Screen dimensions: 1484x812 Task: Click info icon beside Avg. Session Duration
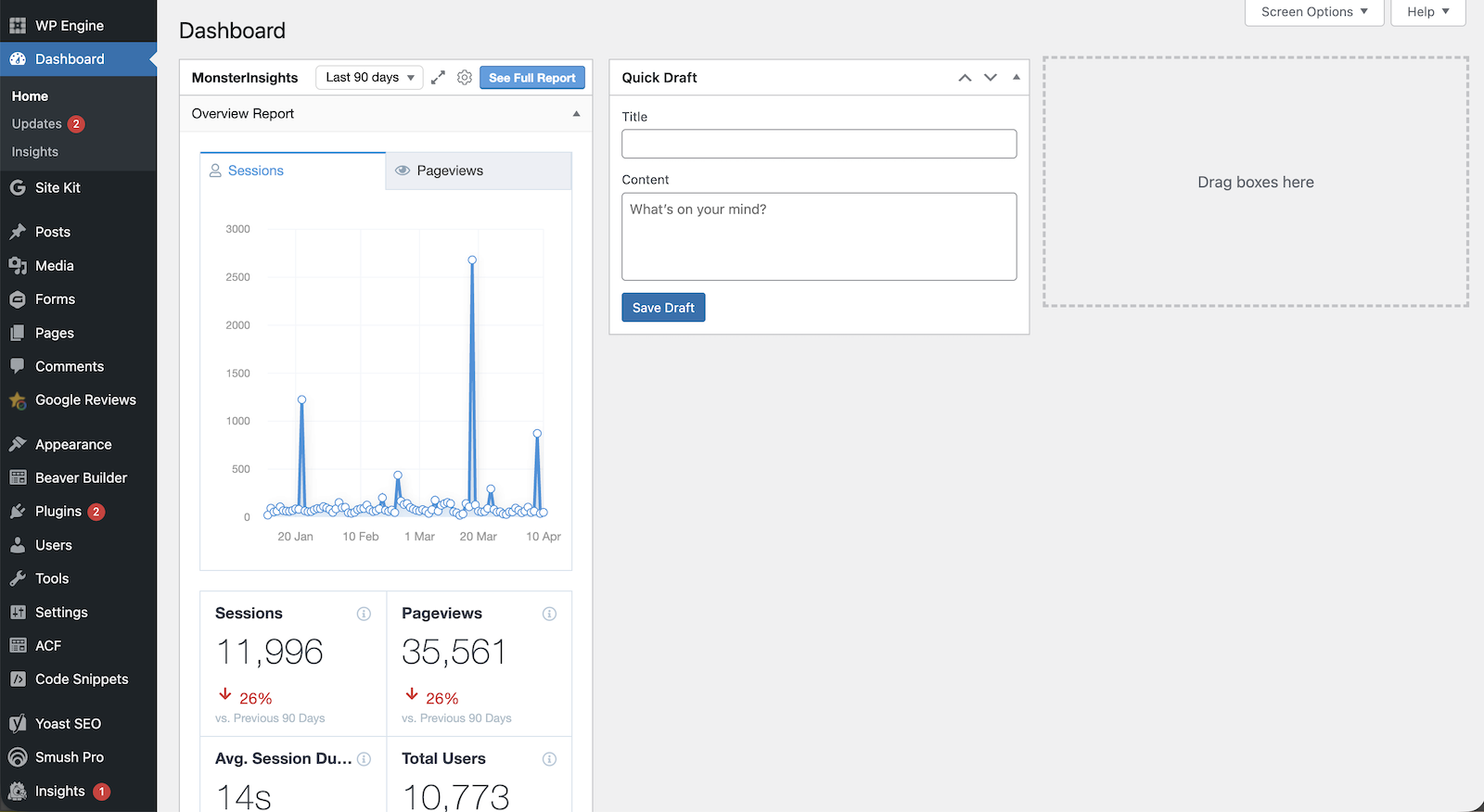tap(364, 759)
